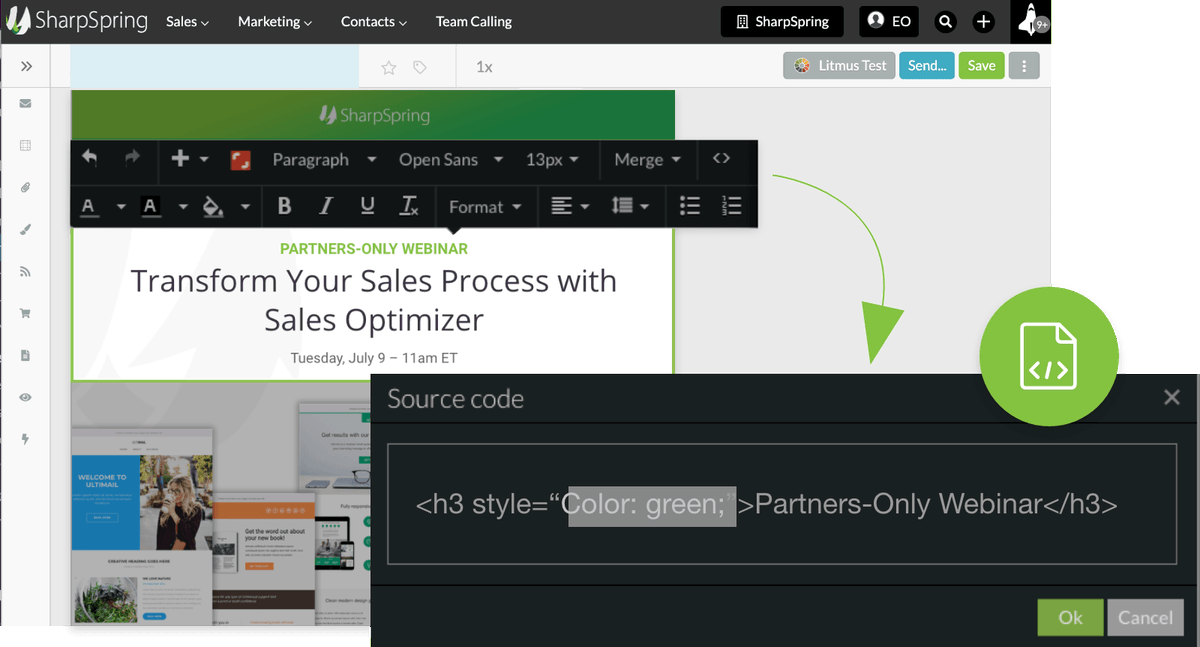Open the shopping cart icon in sidebar
Image resolution: width=1200 pixels, height=647 pixels.
25,313
